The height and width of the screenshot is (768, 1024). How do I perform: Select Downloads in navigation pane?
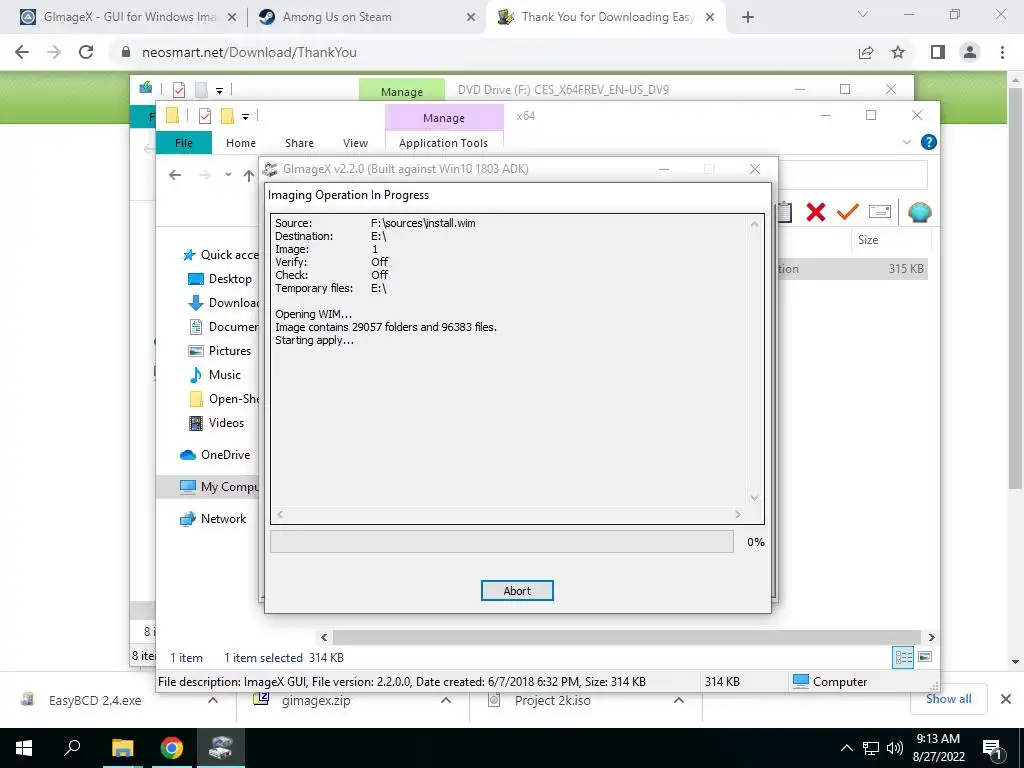(x=223, y=303)
